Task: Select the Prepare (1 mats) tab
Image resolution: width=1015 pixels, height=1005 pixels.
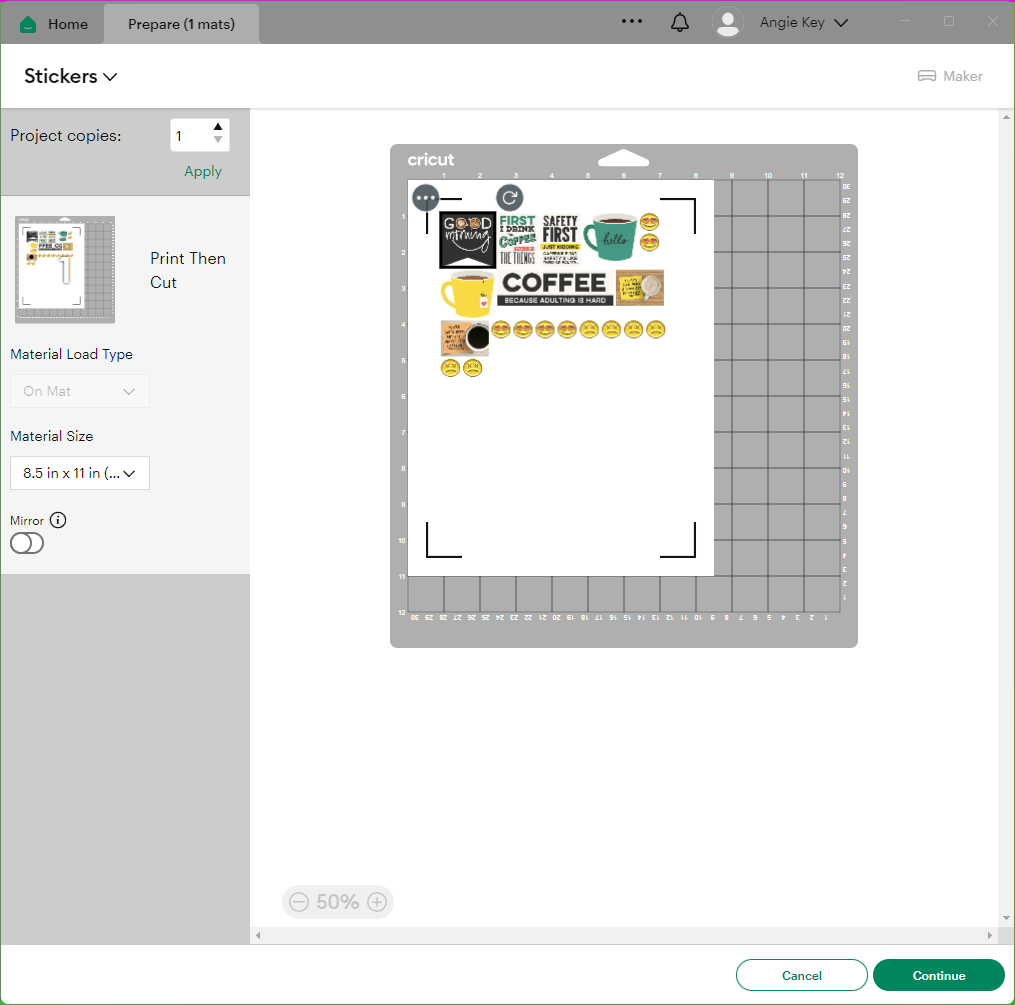Action: (x=181, y=24)
